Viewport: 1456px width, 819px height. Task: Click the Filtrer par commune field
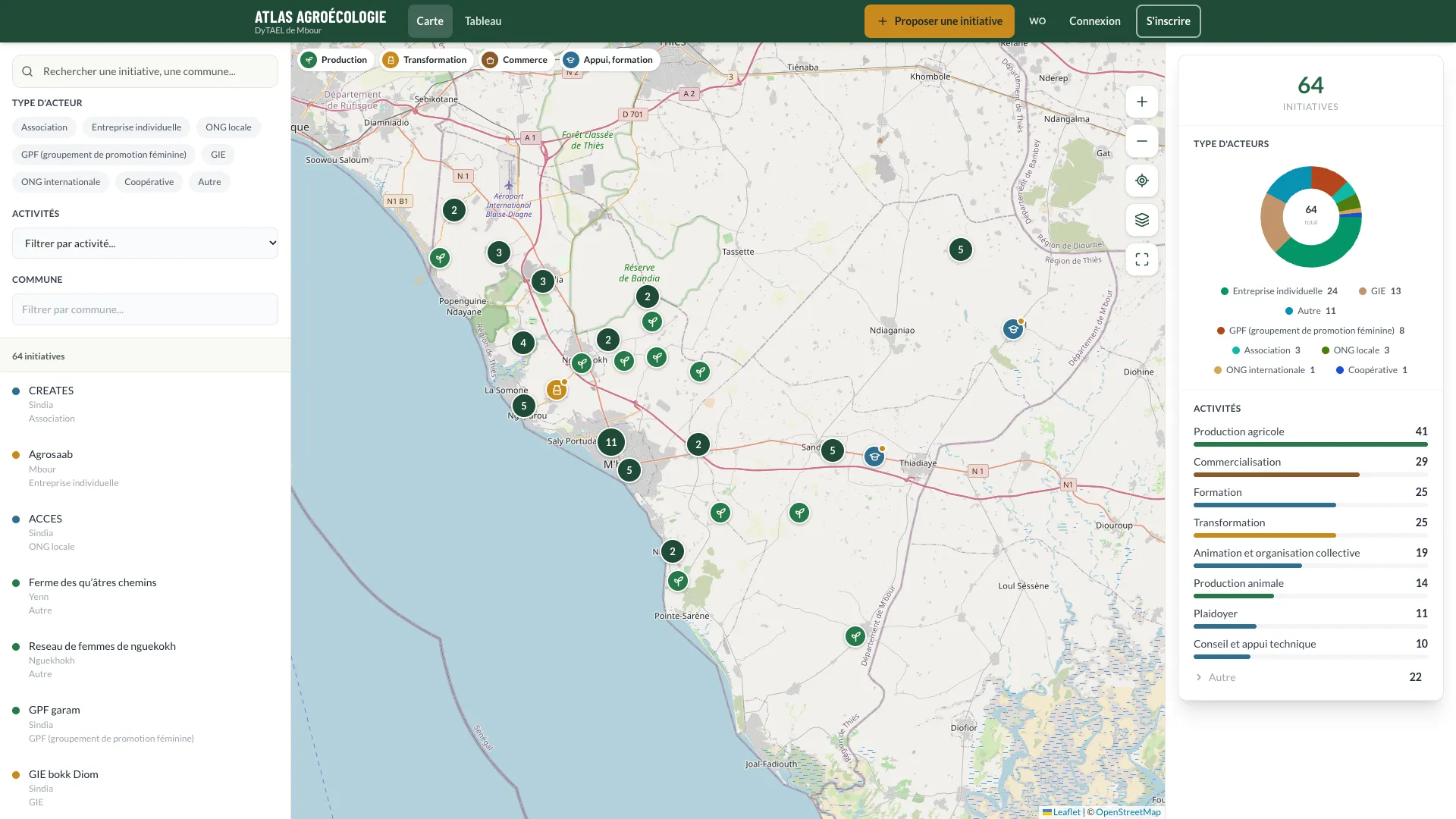145,309
